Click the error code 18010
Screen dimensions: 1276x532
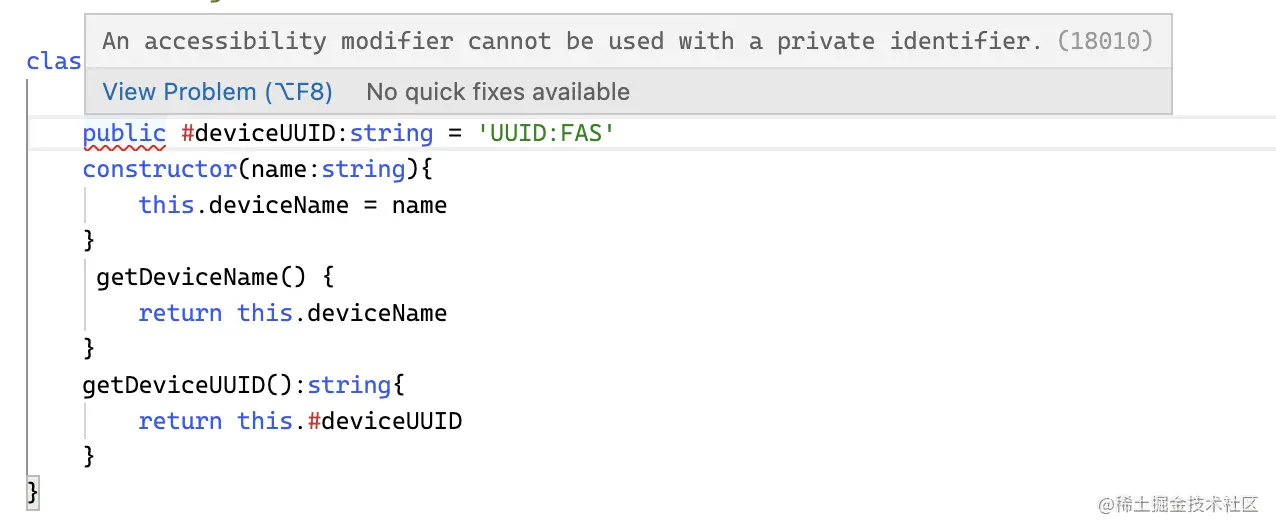(x=1105, y=41)
